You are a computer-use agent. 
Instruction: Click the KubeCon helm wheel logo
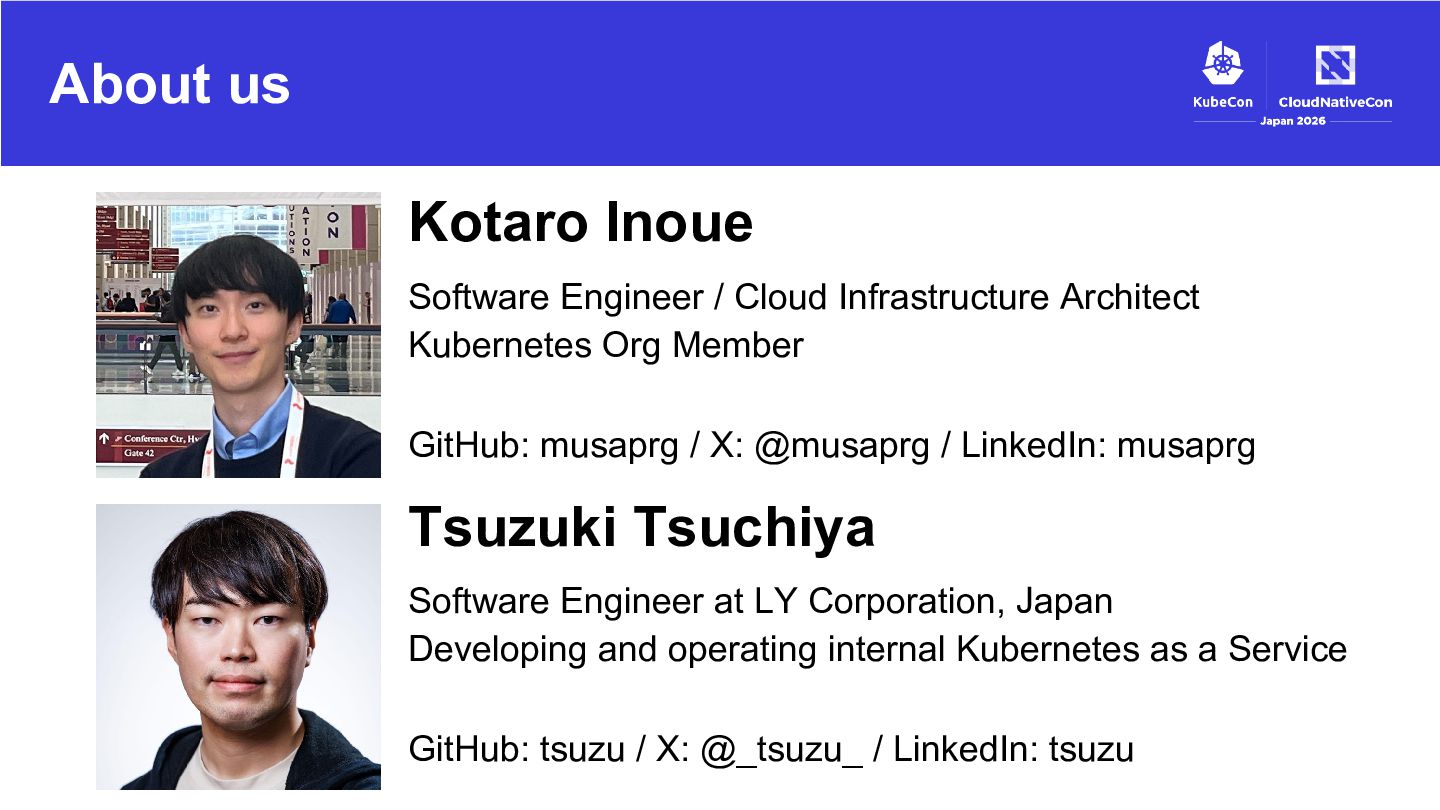[x=1222, y=63]
